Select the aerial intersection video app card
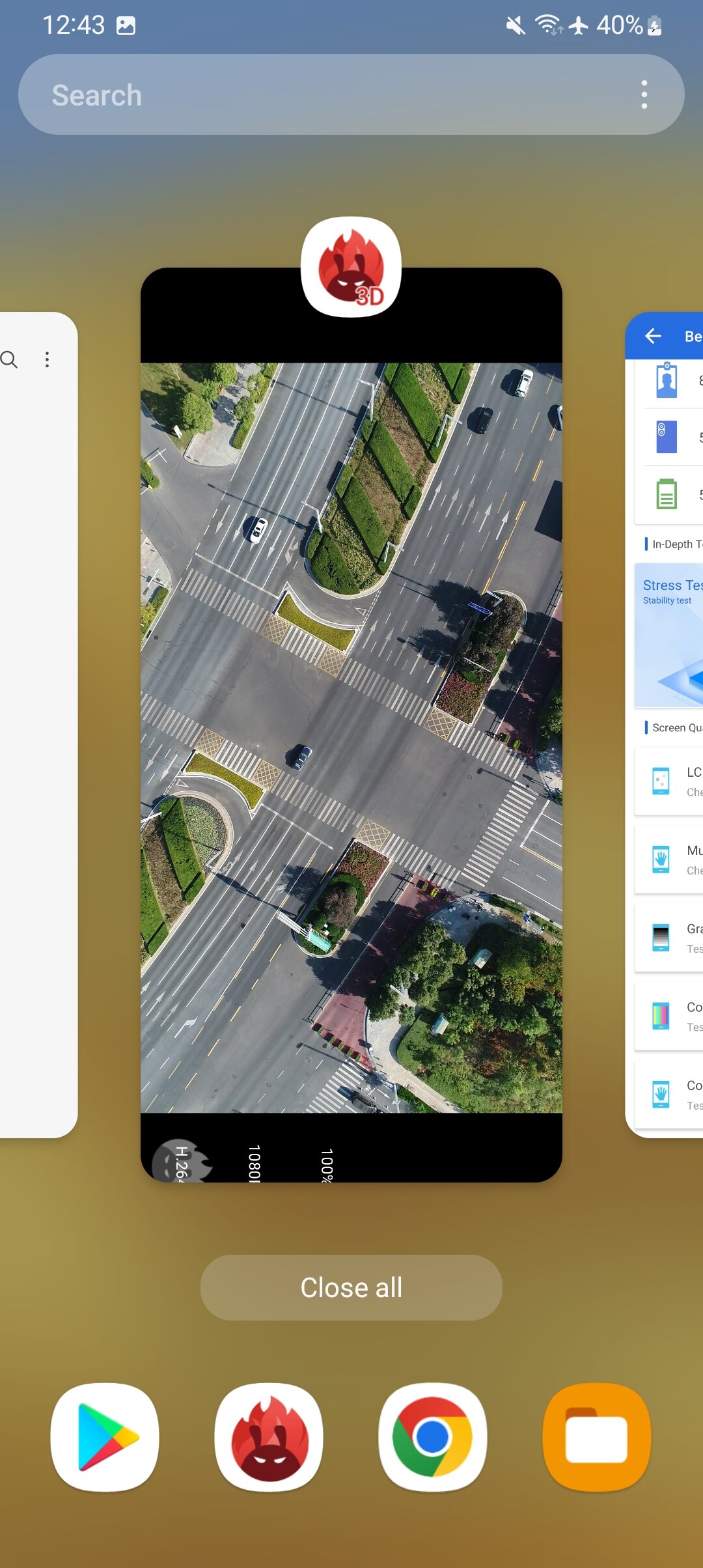The image size is (703, 1568). coord(351,725)
